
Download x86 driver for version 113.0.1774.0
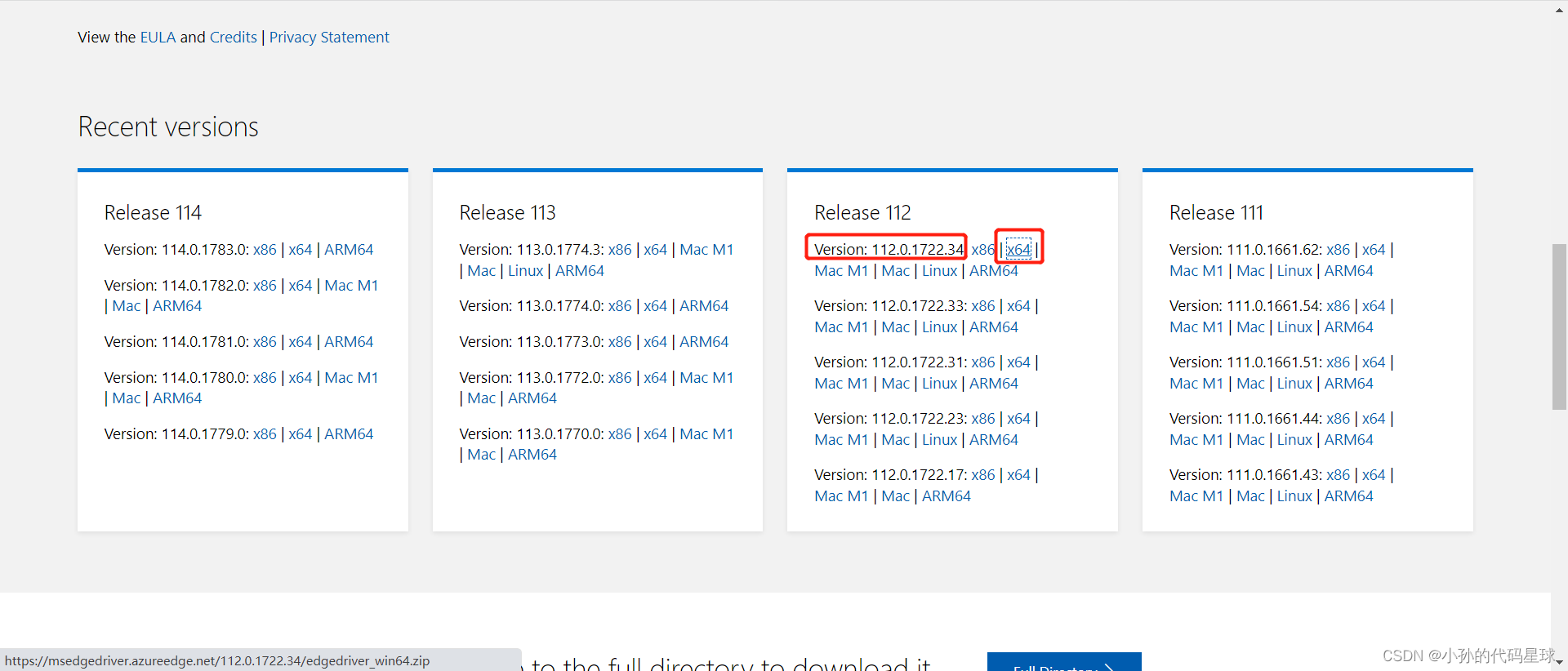tap(620, 306)
